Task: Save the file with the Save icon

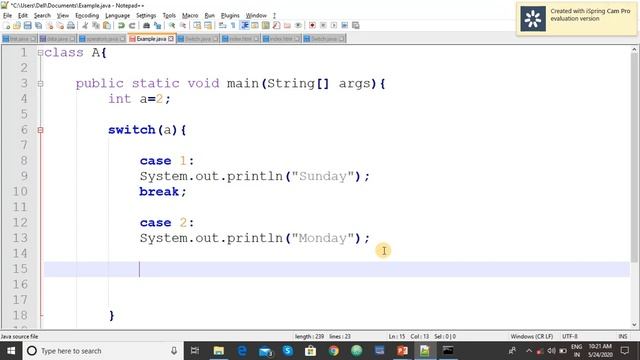Action: [27, 25]
